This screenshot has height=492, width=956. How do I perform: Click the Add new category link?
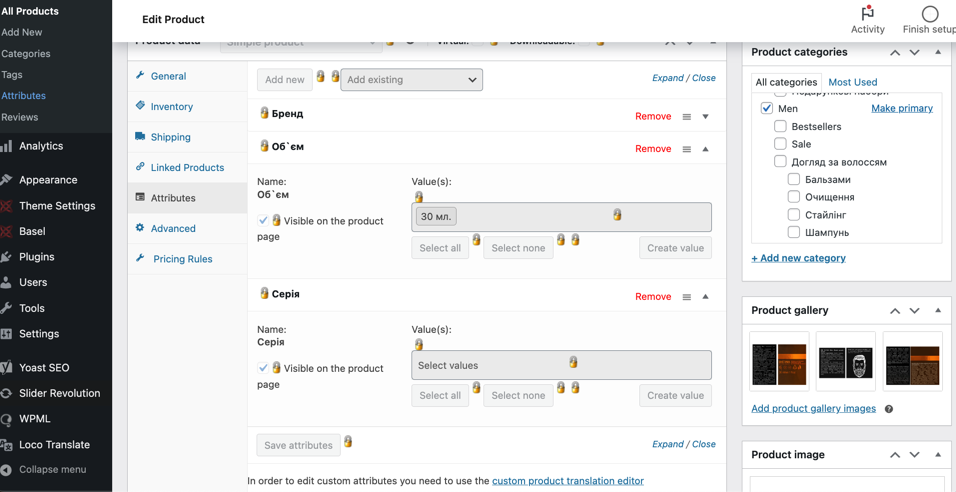pyautogui.click(x=798, y=258)
